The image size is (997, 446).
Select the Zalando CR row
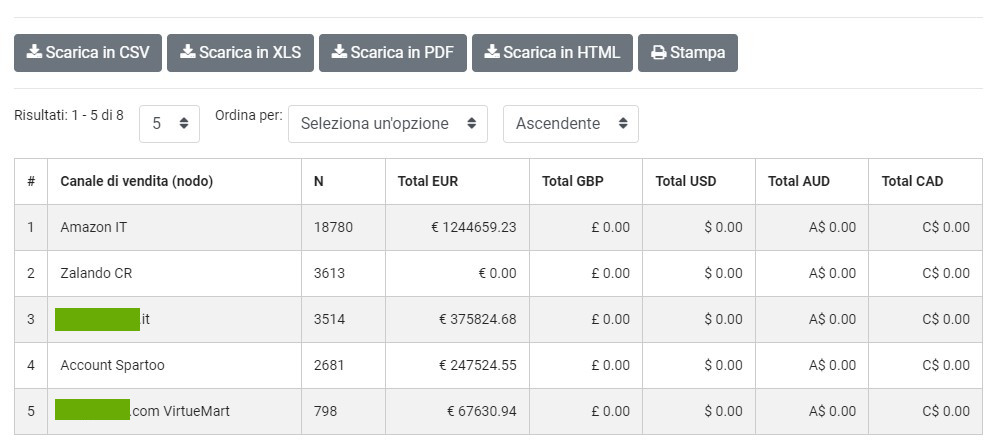pos(96,273)
